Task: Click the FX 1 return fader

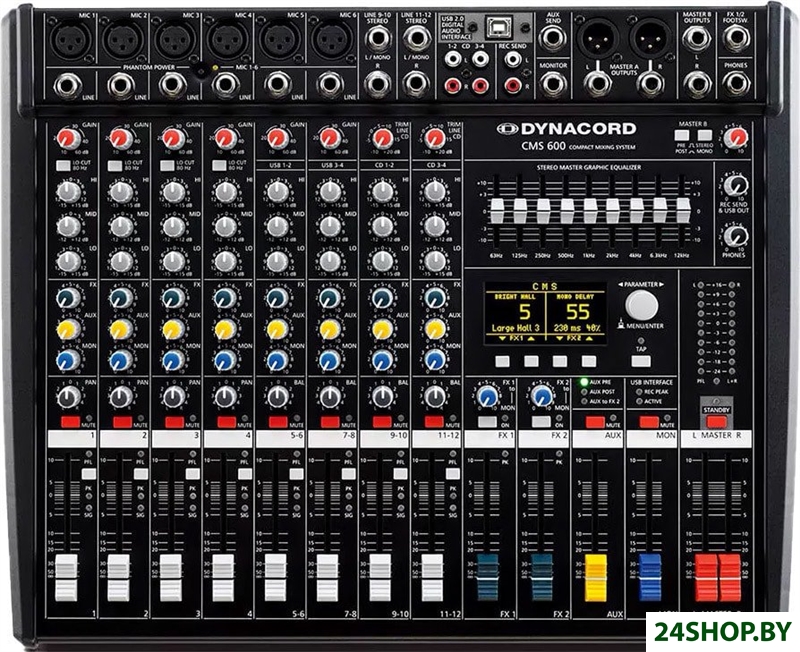Action: 487,578
